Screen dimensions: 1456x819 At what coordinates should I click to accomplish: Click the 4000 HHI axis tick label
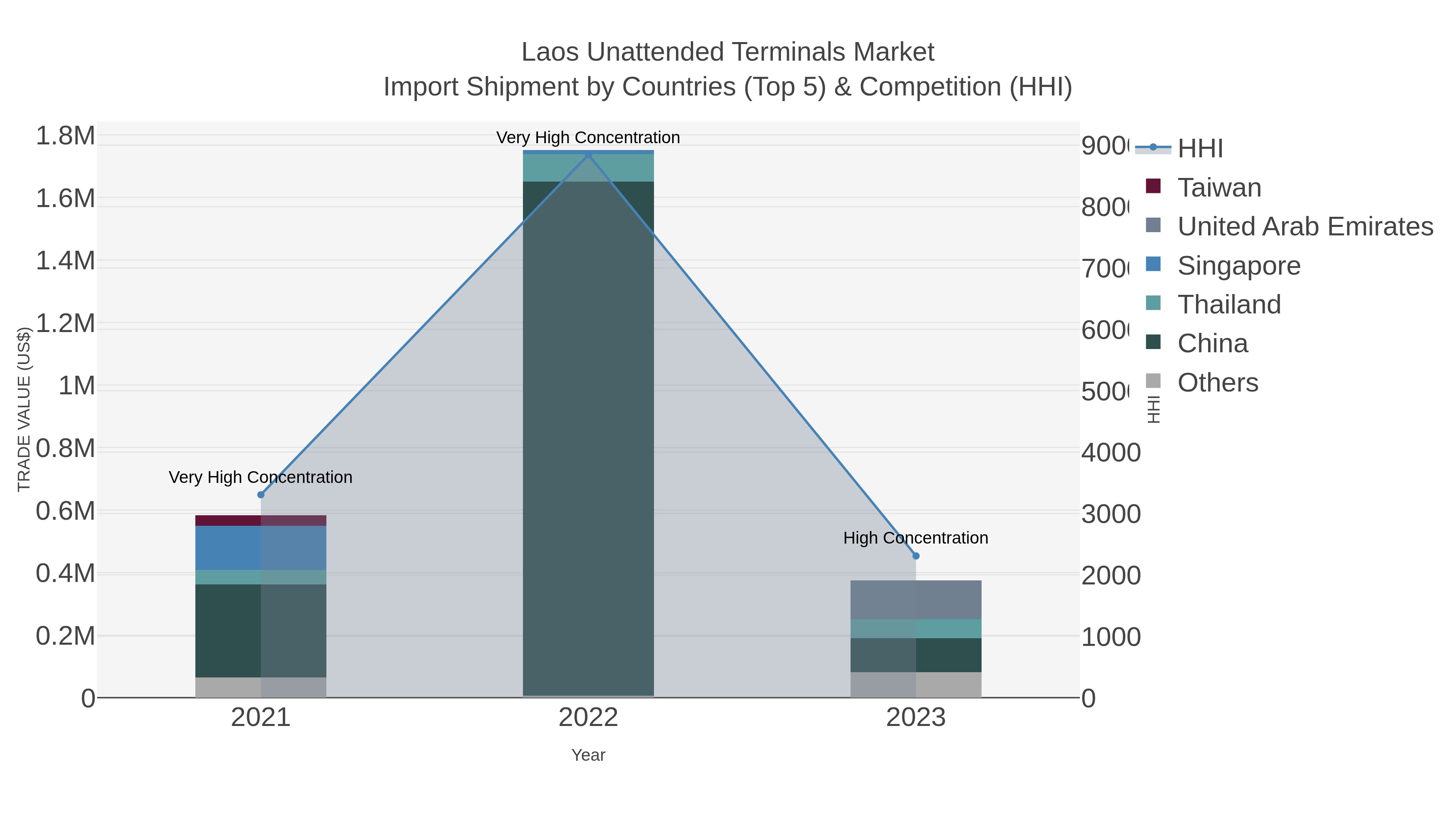(x=1111, y=453)
